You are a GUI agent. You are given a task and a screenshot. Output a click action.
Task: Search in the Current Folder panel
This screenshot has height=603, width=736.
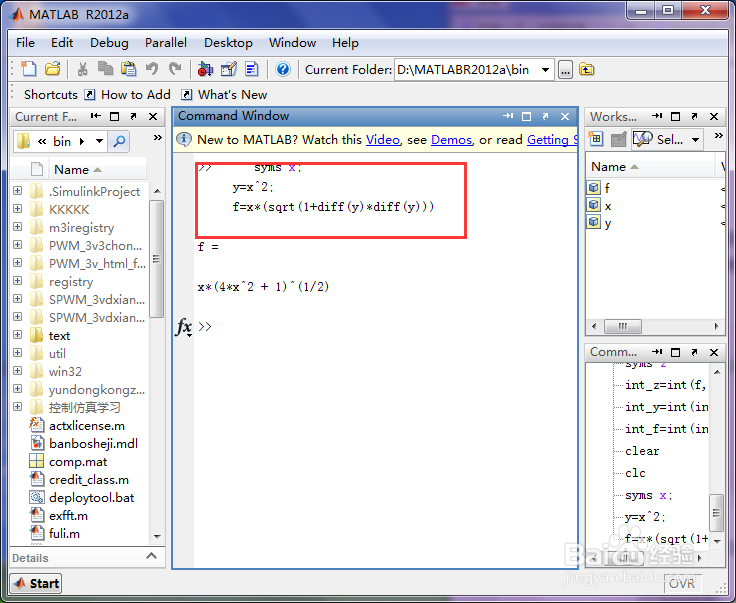[x=119, y=141]
